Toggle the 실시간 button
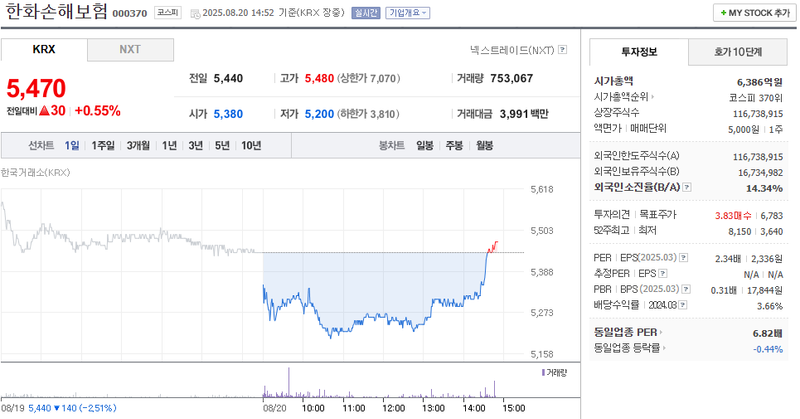Viewport: 800px width, 419px height. (366, 13)
